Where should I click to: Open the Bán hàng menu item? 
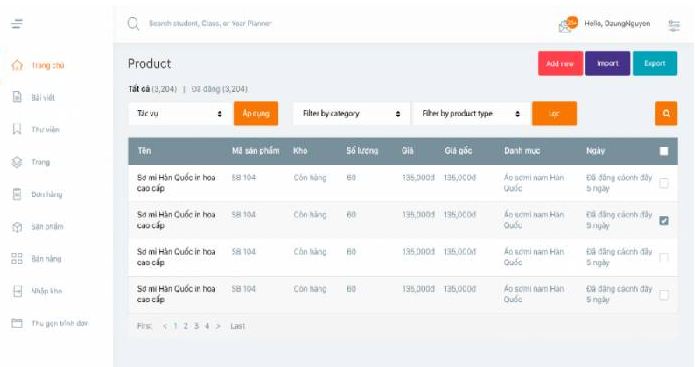click(46, 258)
